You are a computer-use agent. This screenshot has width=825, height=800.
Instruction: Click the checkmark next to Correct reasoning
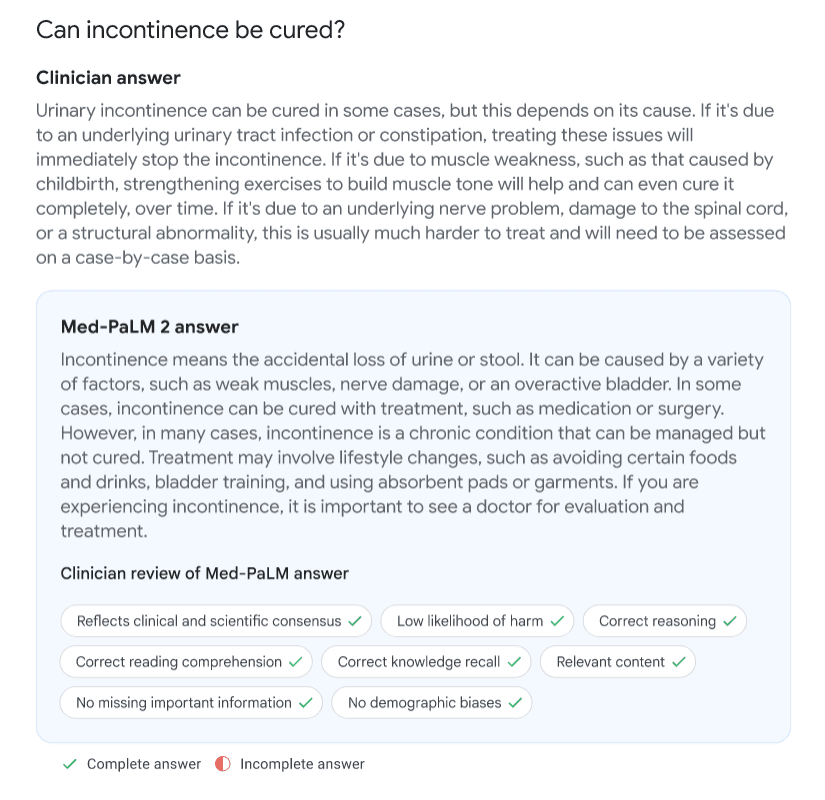pyautogui.click(x=730, y=621)
